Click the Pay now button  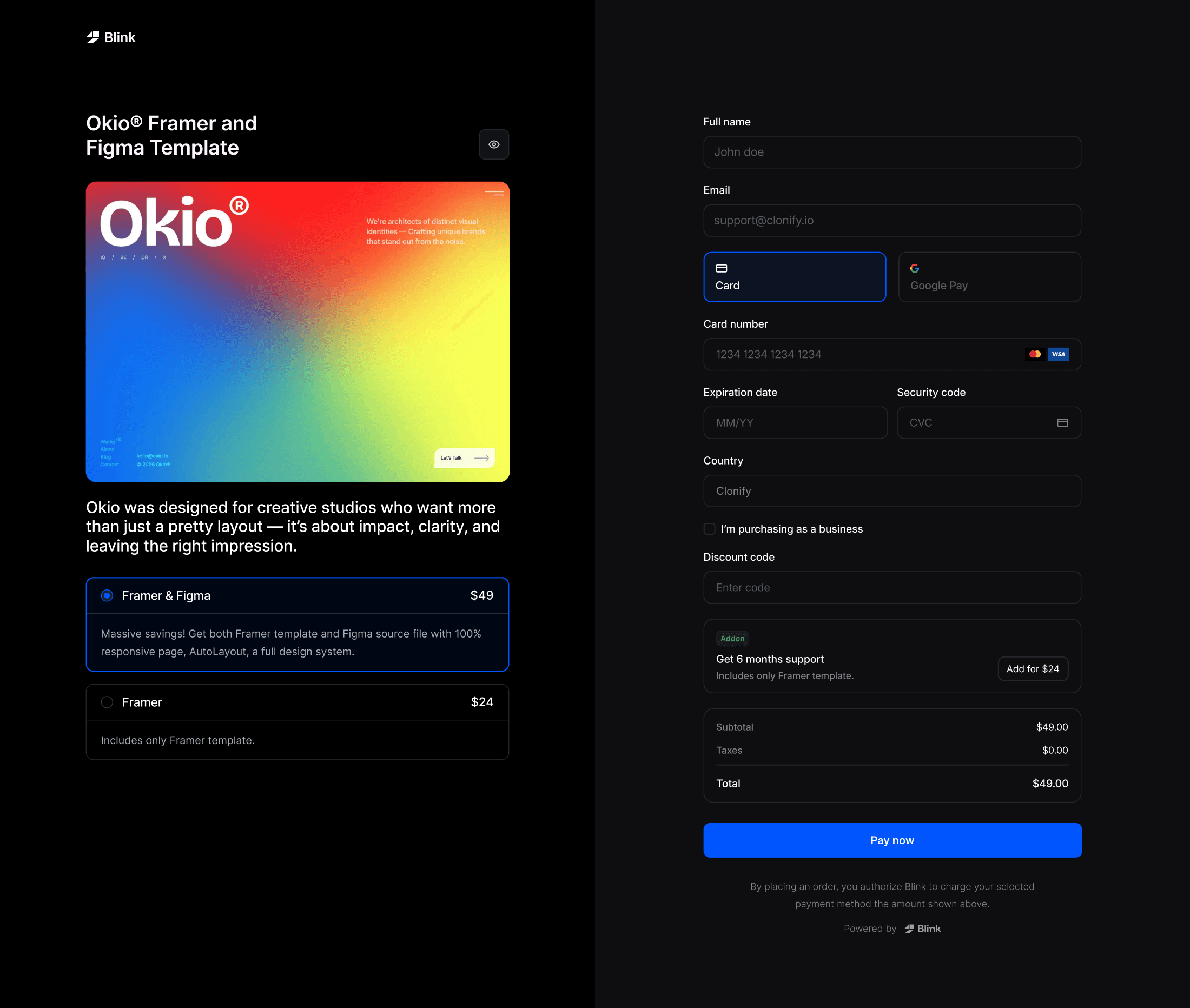(891, 840)
